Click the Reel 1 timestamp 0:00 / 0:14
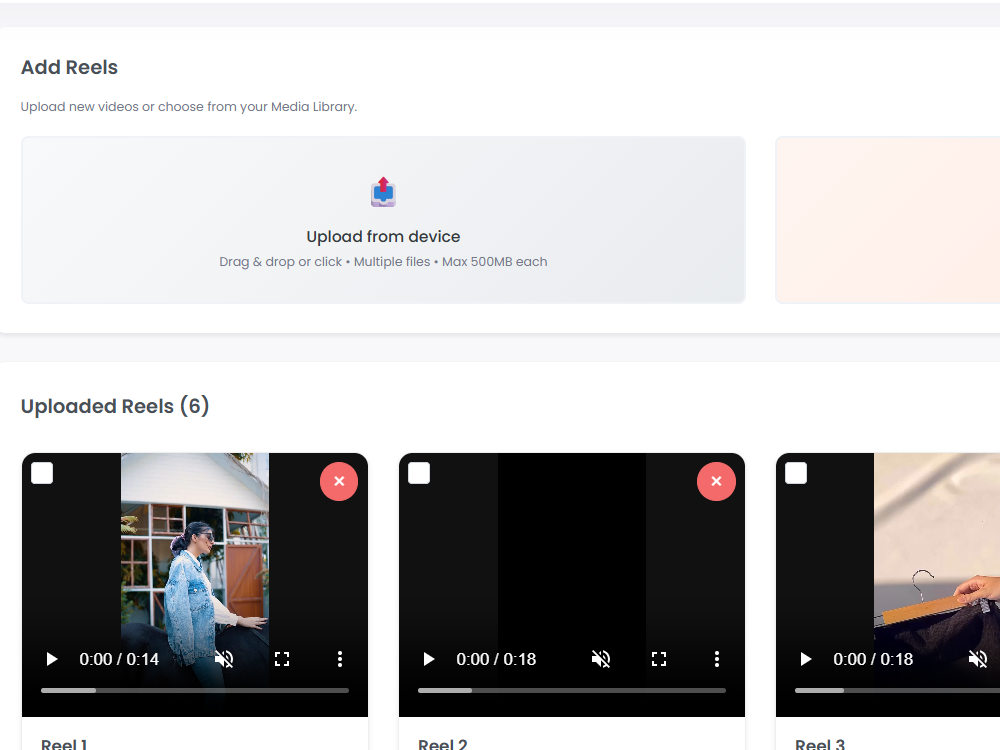Screen dimensions: 1000x750 pos(119,659)
